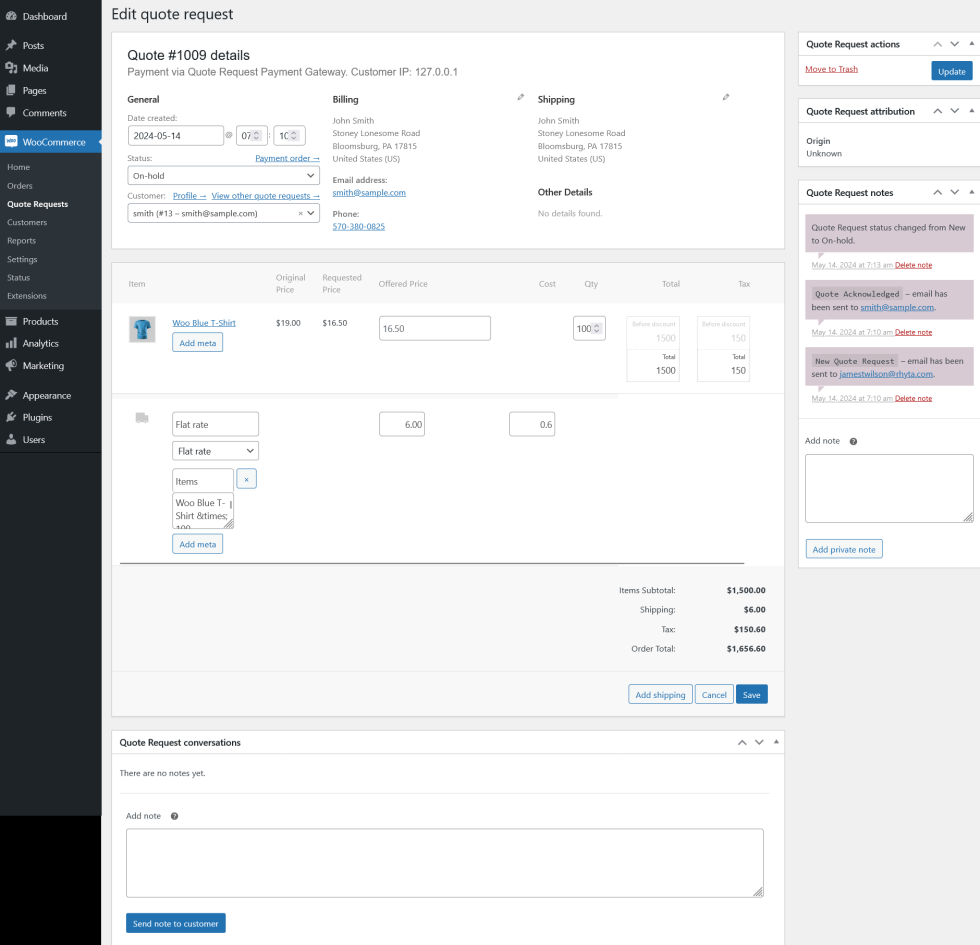Image resolution: width=980 pixels, height=945 pixels.
Task: Open the Analytics menu in sidebar
Action: click(40, 343)
